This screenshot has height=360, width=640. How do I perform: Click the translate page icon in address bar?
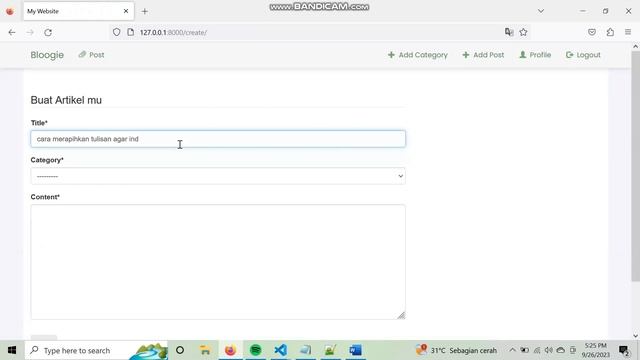[509, 32]
